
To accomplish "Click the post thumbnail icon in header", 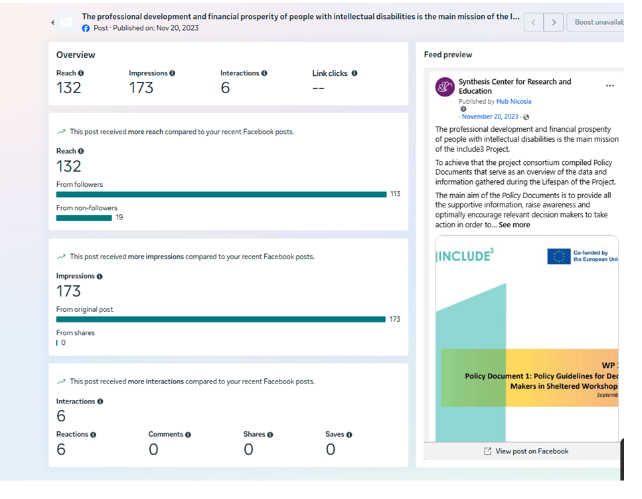I will [66, 22].
